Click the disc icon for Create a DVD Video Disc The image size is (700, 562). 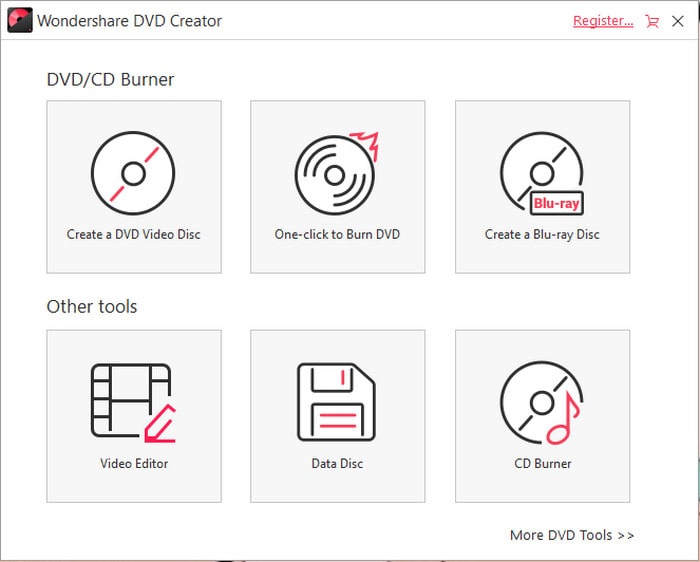(133, 173)
